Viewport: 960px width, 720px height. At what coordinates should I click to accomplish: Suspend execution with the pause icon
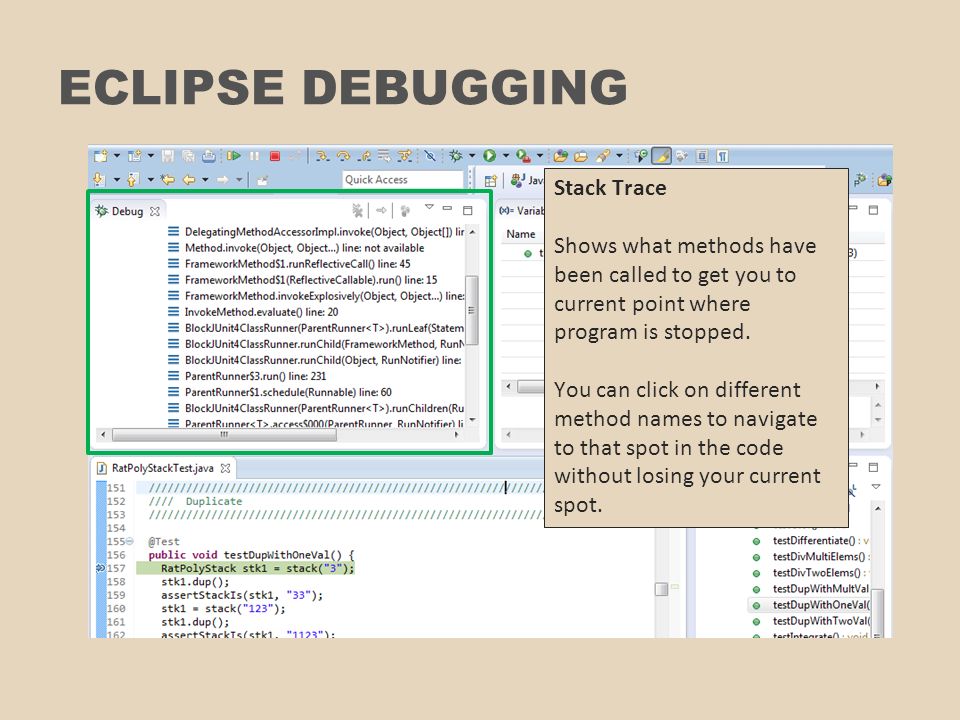[254, 156]
